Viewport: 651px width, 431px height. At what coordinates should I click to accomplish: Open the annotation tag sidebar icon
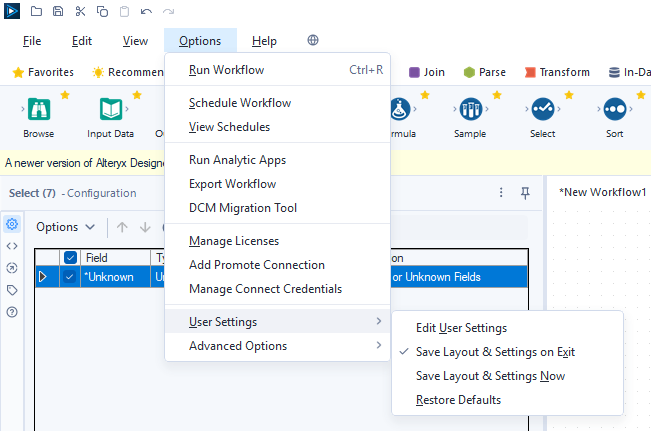point(12,290)
